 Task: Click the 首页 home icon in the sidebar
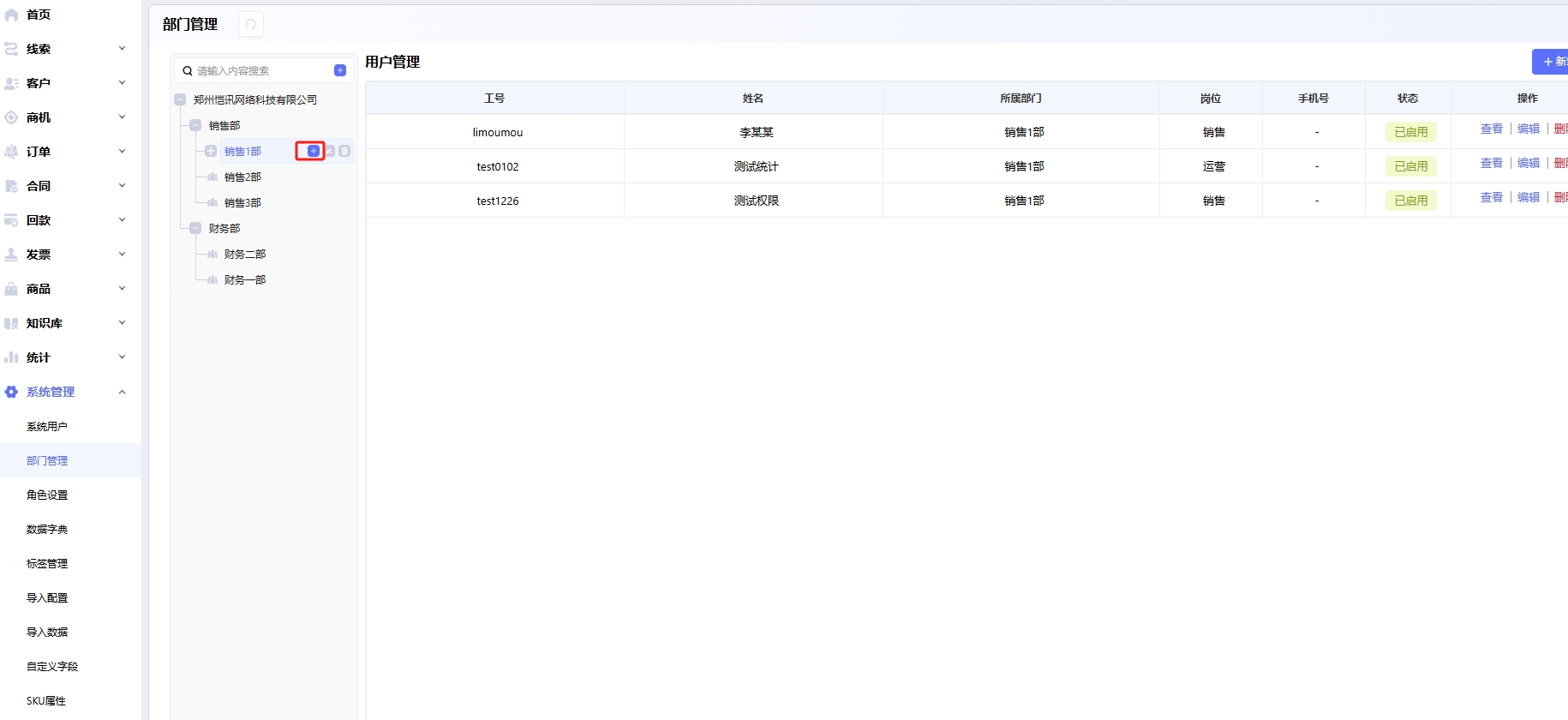(x=11, y=15)
